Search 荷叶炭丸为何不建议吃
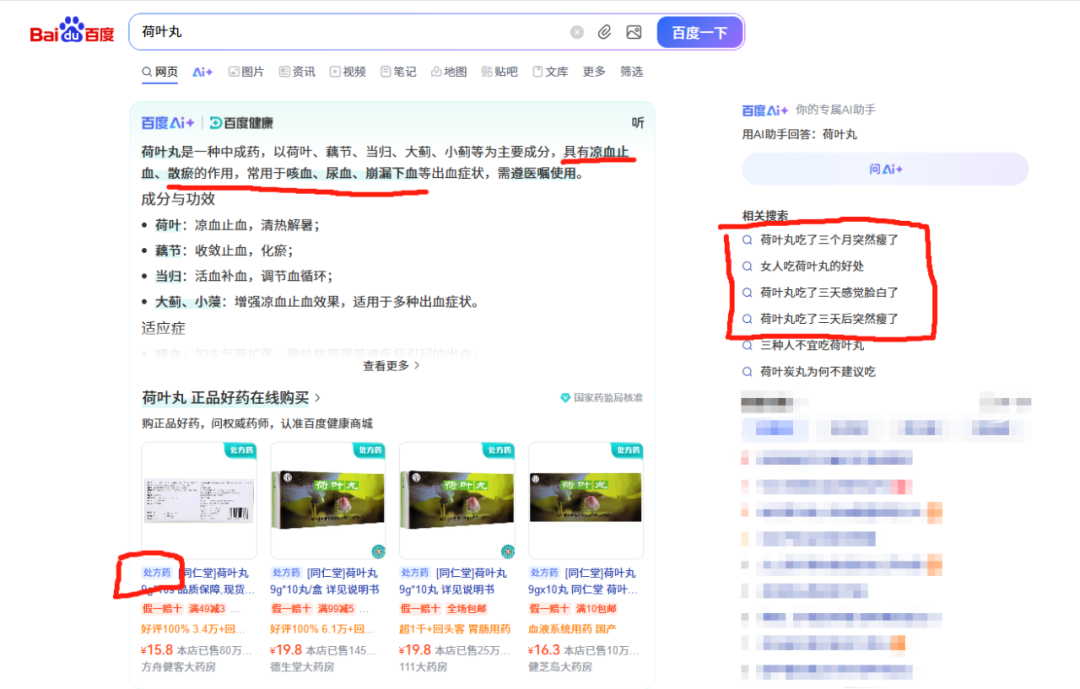 [x=818, y=371]
